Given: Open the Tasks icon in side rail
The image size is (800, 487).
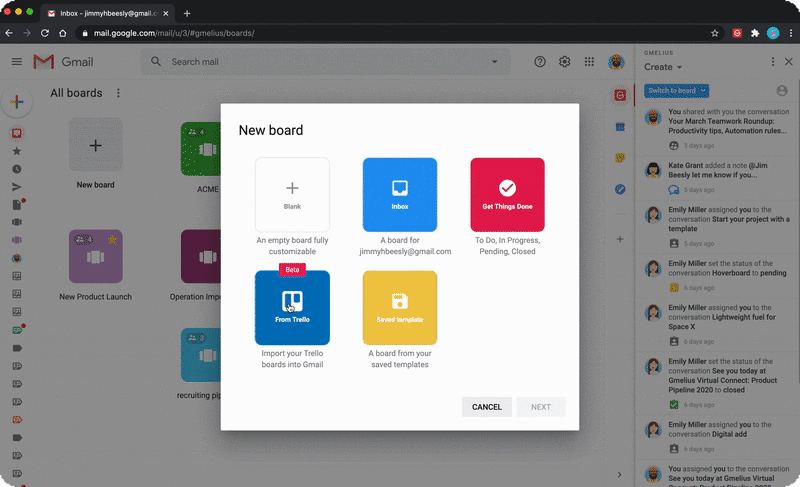Looking at the screenshot, I should point(620,189).
